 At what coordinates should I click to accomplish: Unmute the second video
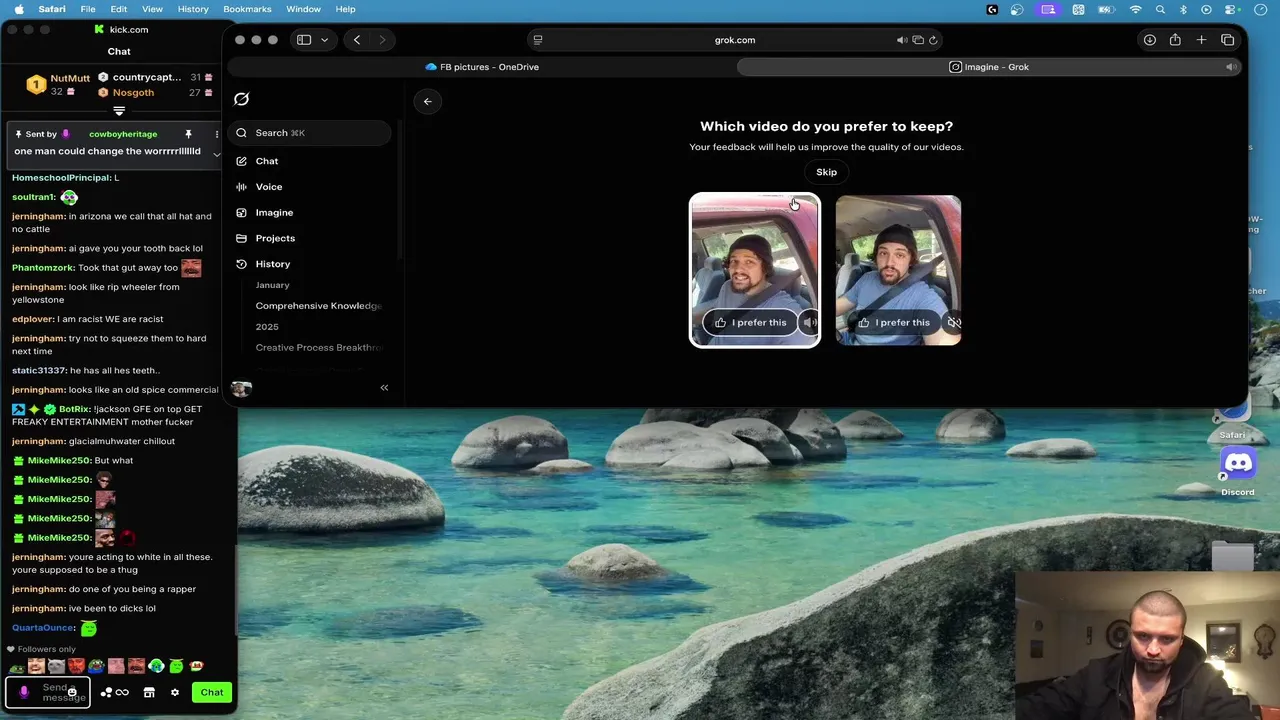point(954,322)
